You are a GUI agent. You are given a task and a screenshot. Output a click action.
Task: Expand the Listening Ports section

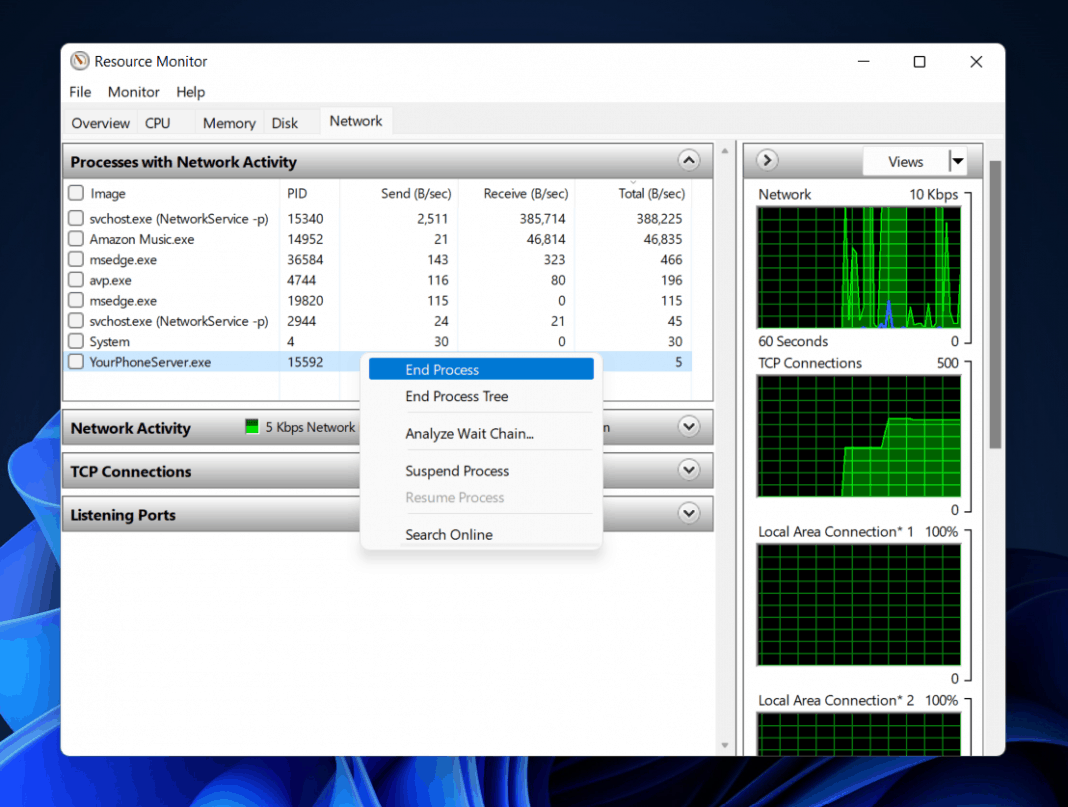[688, 513]
